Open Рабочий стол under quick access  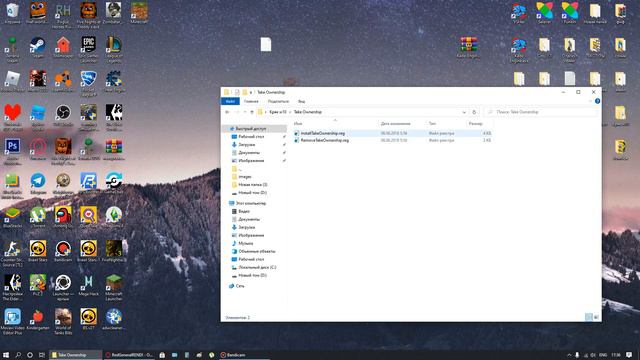click(251, 137)
